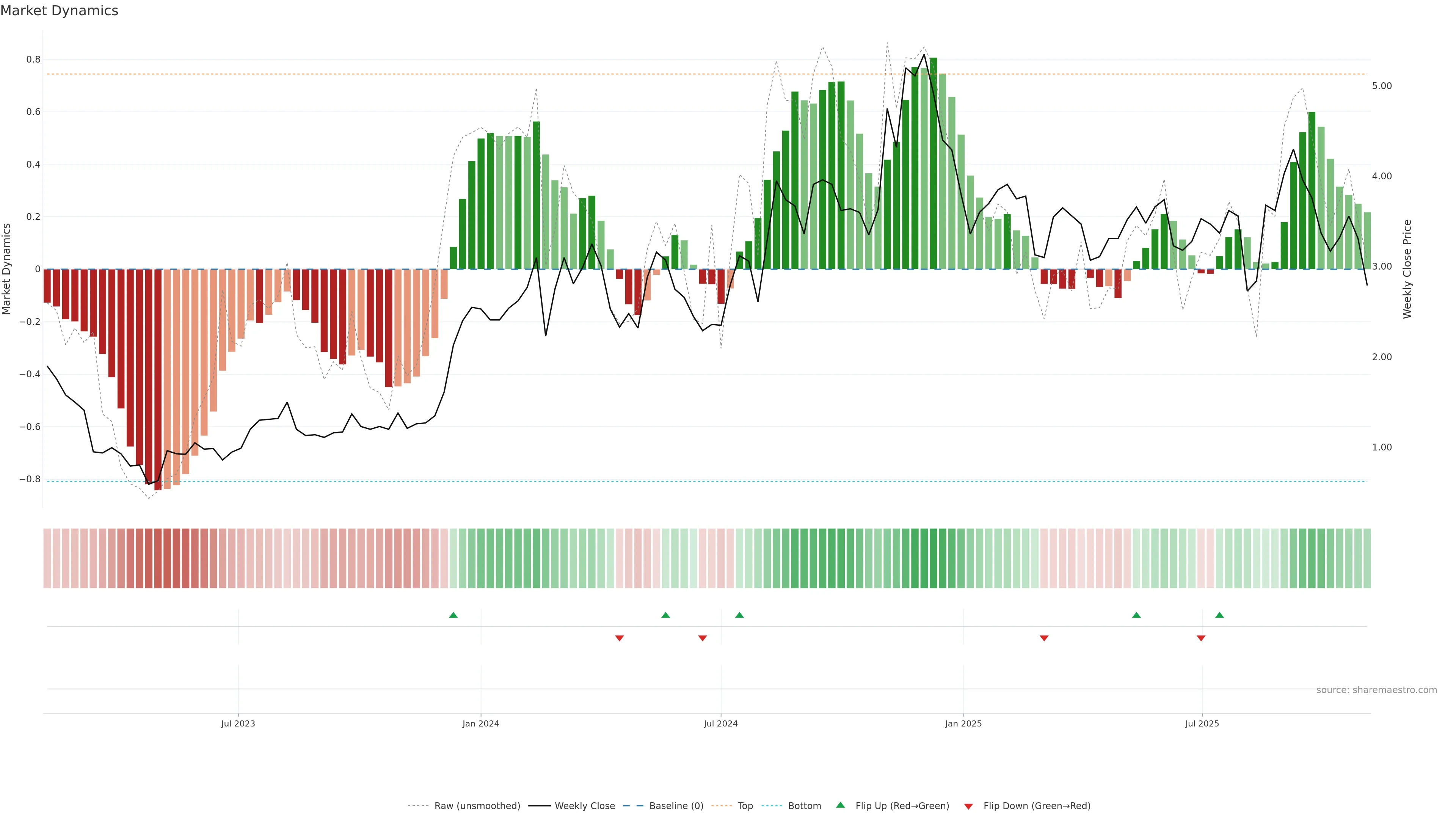
Task: Click the Jul 2025 x-axis label
Action: tap(1202, 723)
